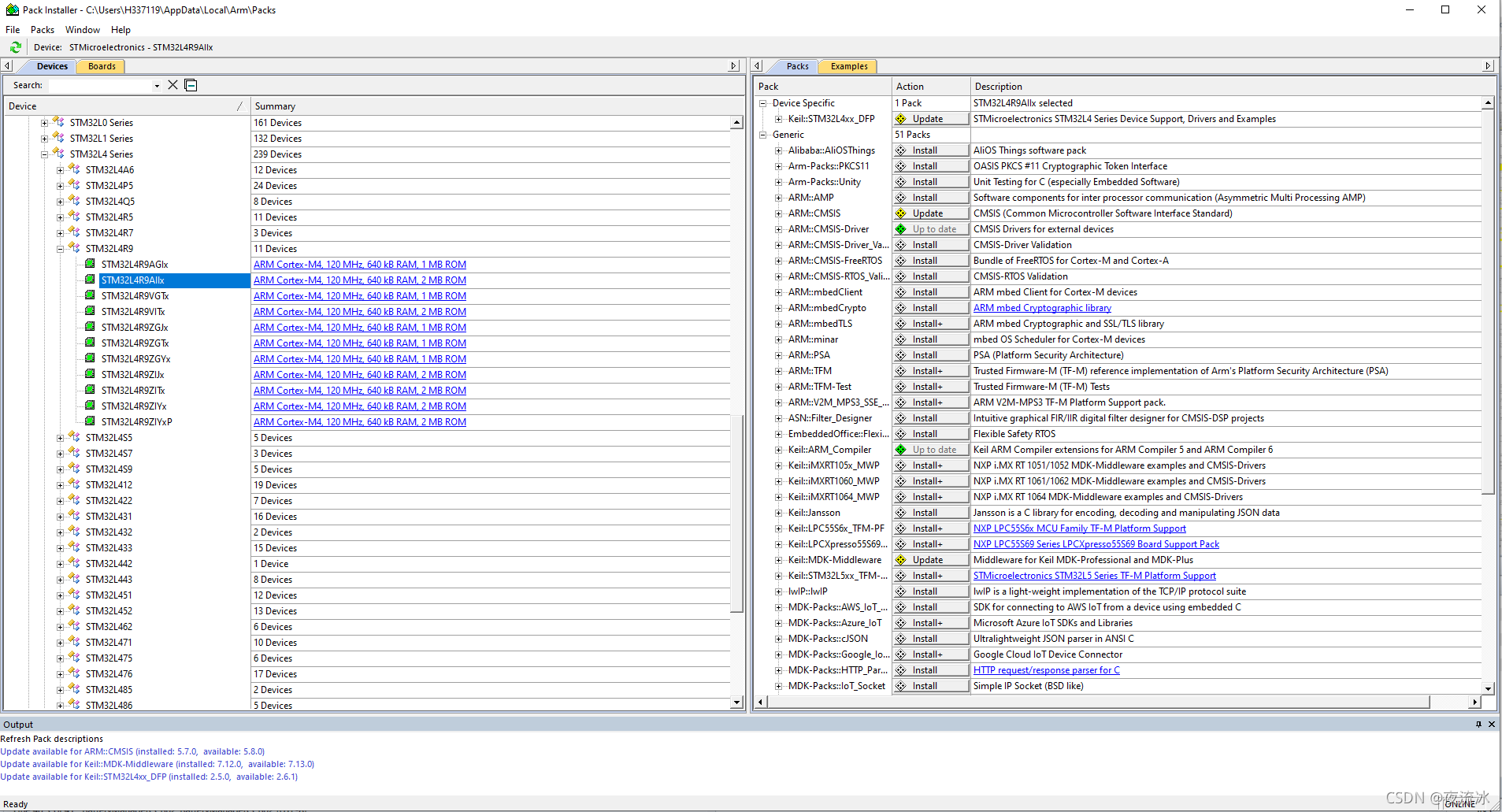Select the STM32L476 device family
This screenshot has width=1502, height=812.
(109, 674)
